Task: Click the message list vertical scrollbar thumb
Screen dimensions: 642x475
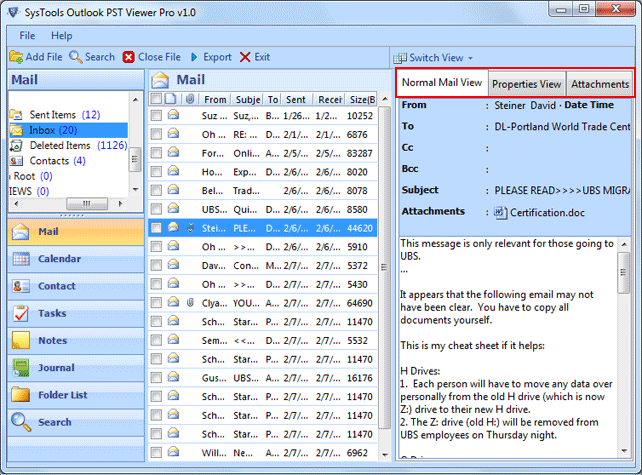Action: [384, 268]
